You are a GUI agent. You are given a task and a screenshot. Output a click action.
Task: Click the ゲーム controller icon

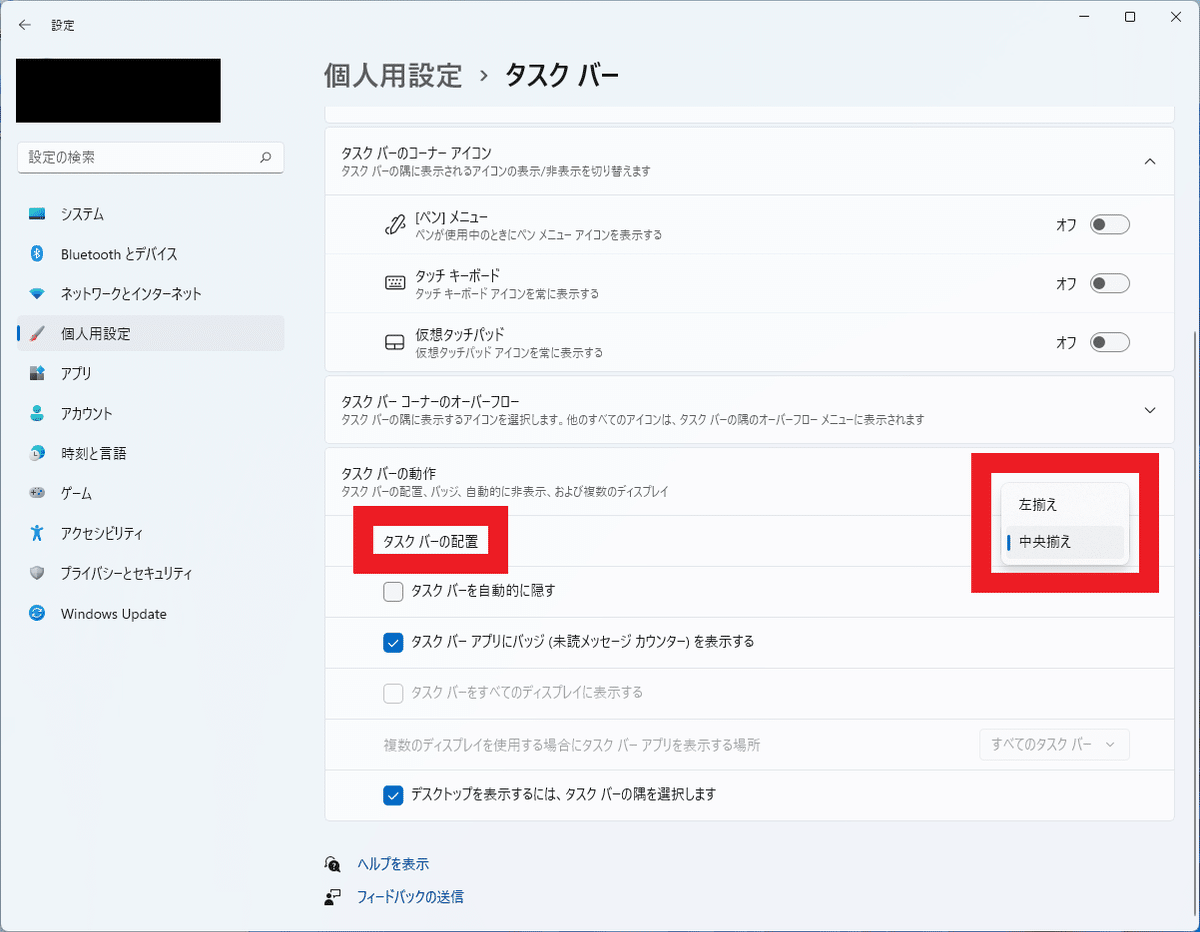click(37, 494)
